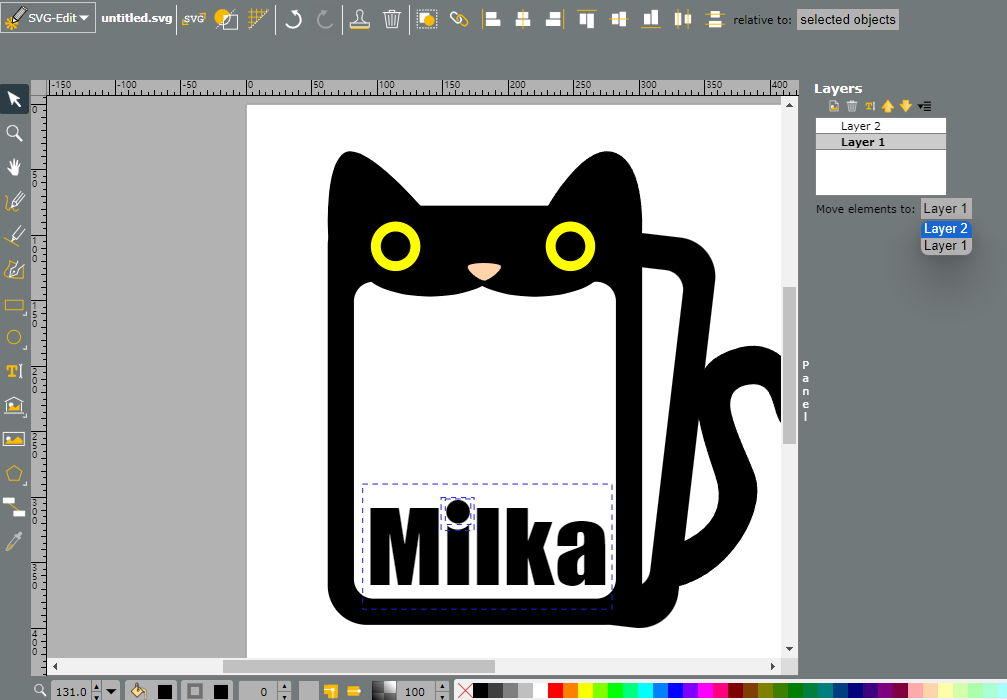This screenshot has height=700, width=1007.
Task: Activate the Text tool
Action: coord(14,371)
